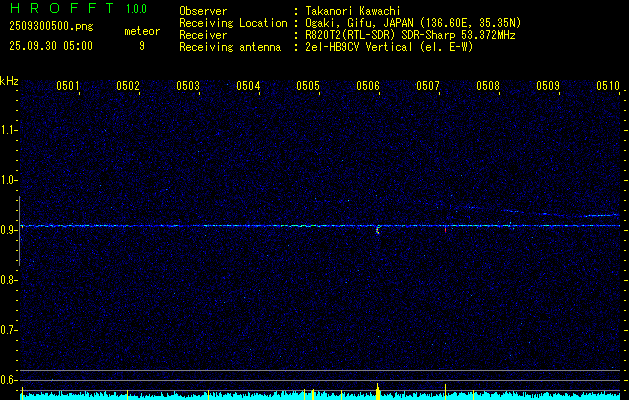629x400 pixels.
Task: Click the 0510 time axis marker
Action: (608, 86)
